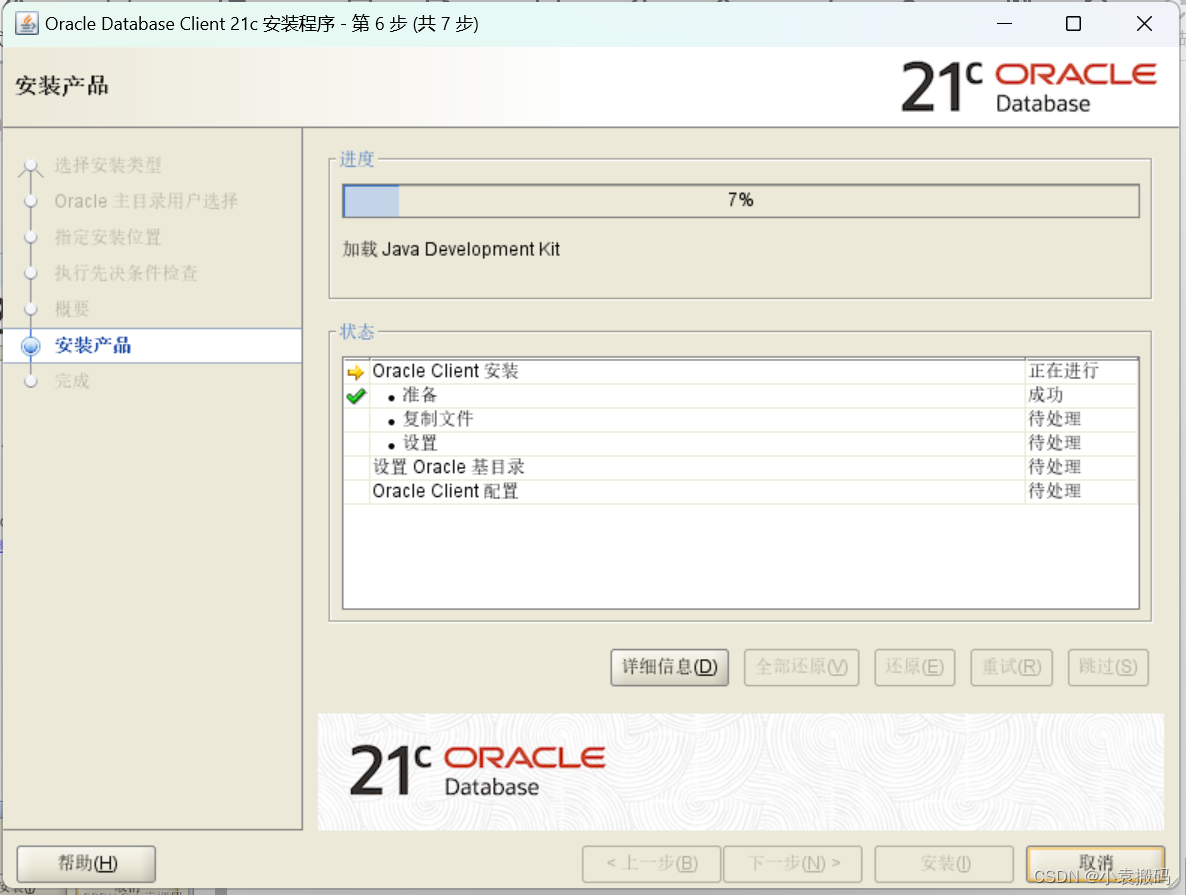Click the 还原(E) button

tap(914, 667)
